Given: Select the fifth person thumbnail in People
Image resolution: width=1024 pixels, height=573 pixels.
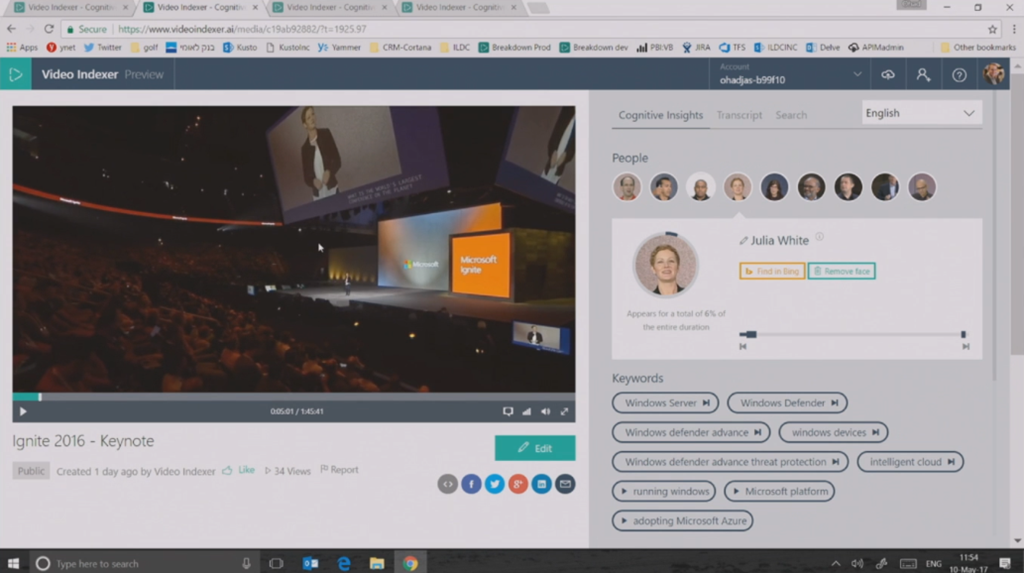Looking at the screenshot, I should pos(775,188).
